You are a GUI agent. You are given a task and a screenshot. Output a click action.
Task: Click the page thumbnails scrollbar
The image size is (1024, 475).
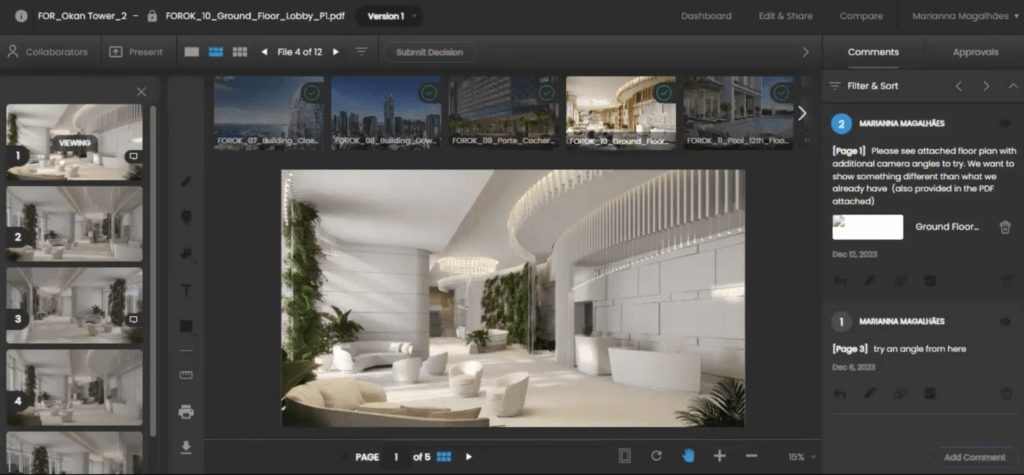pos(153,270)
